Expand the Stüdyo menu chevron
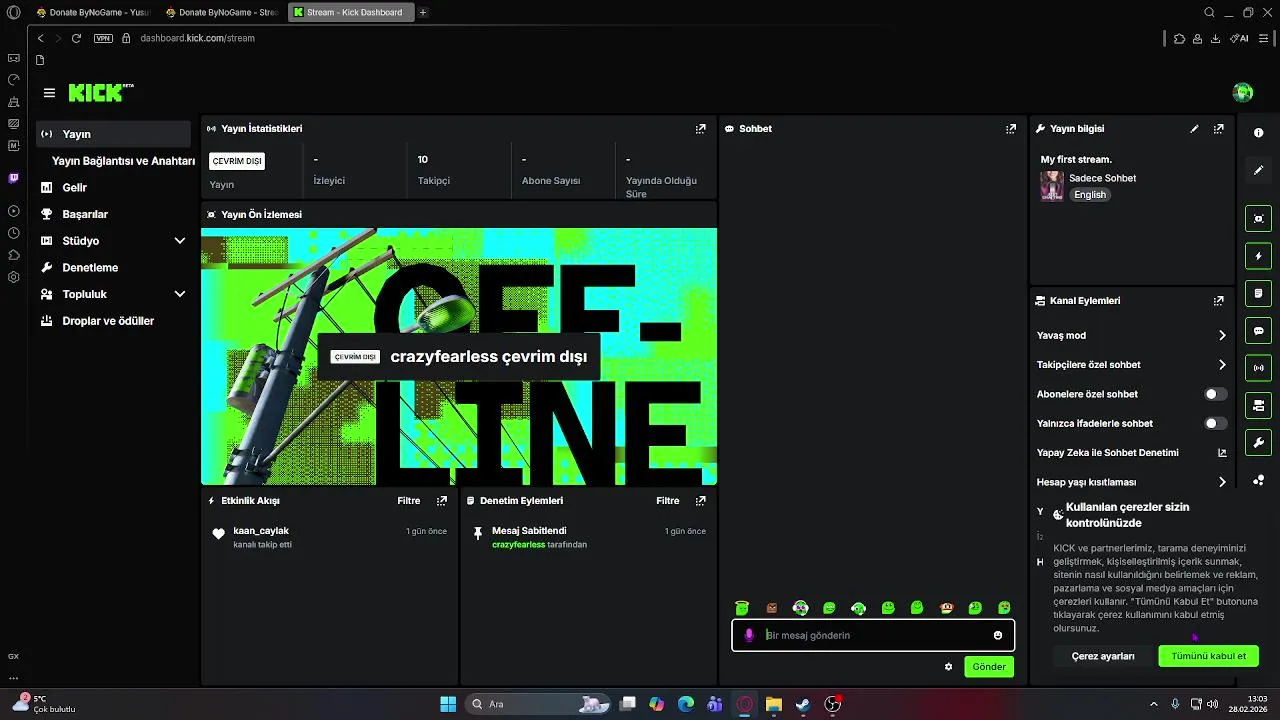Image resolution: width=1280 pixels, height=720 pixels. click(180, 241)
